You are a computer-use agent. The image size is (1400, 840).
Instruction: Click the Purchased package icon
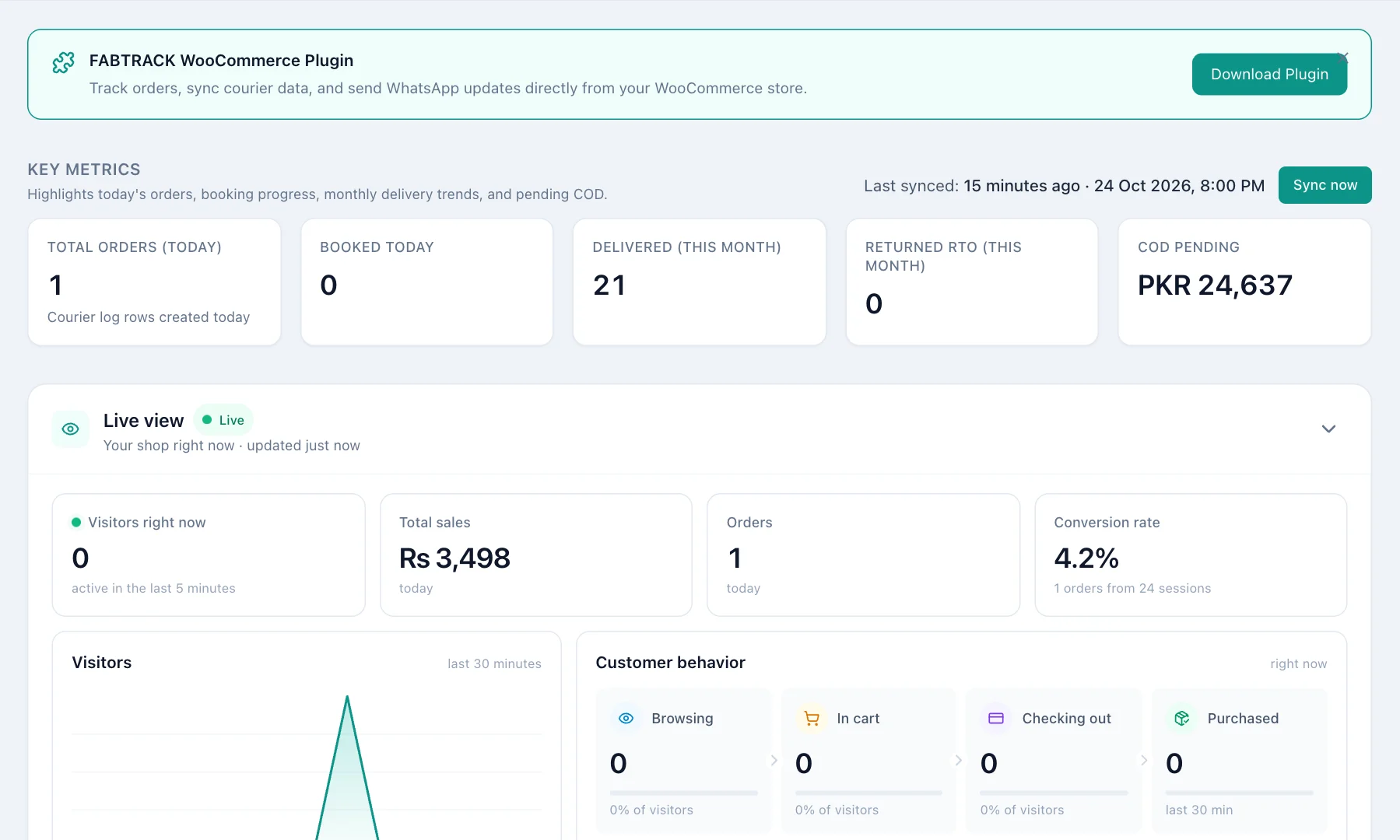(1181, 718)
